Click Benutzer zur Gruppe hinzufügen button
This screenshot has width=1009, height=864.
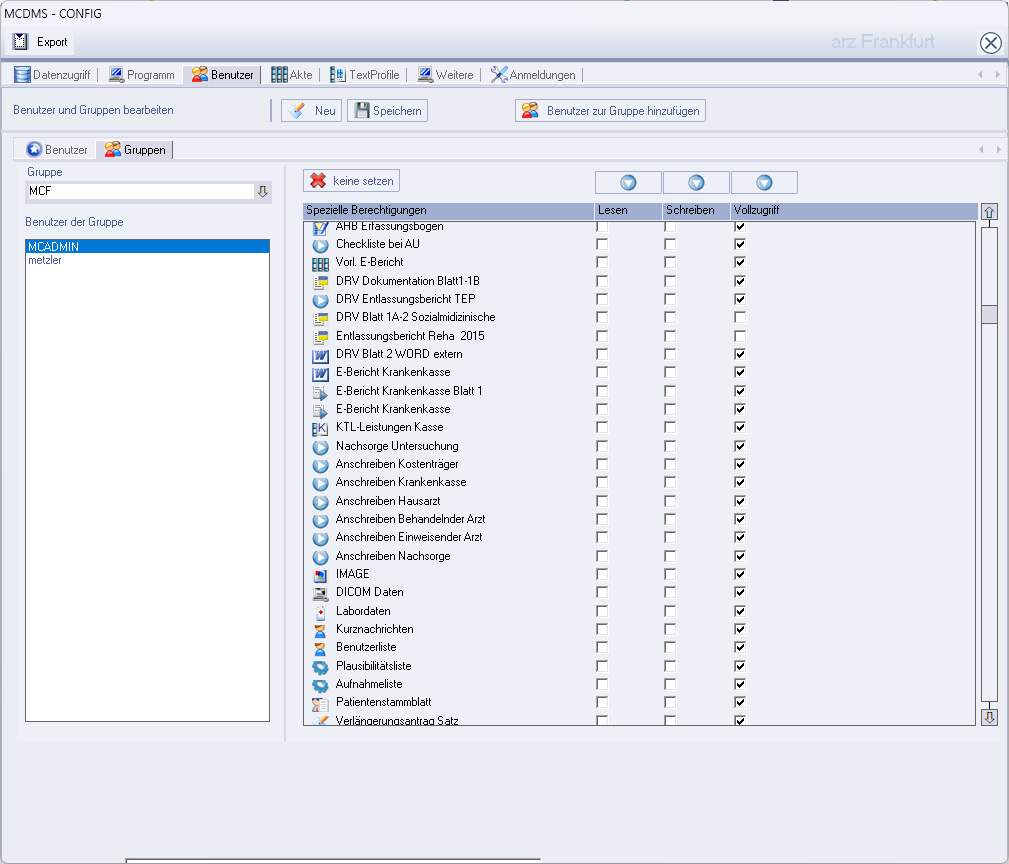pos(610,111)
